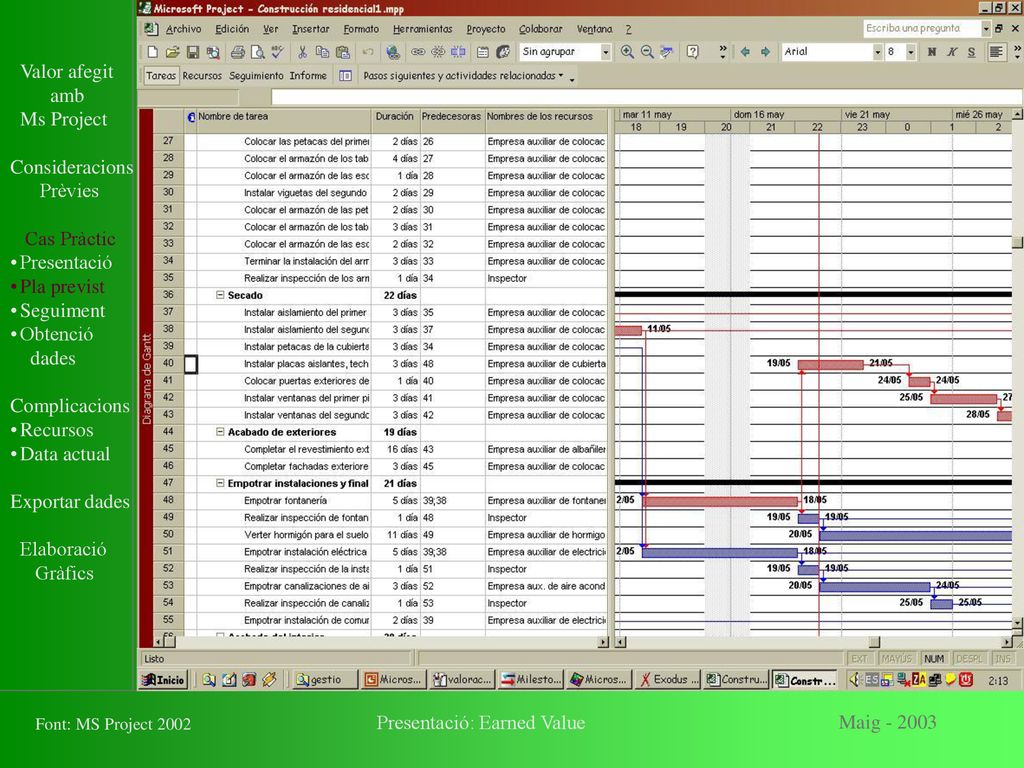Run the spelling check
Viewport: 1024px width, 768px height.
[x=278, y=52]
